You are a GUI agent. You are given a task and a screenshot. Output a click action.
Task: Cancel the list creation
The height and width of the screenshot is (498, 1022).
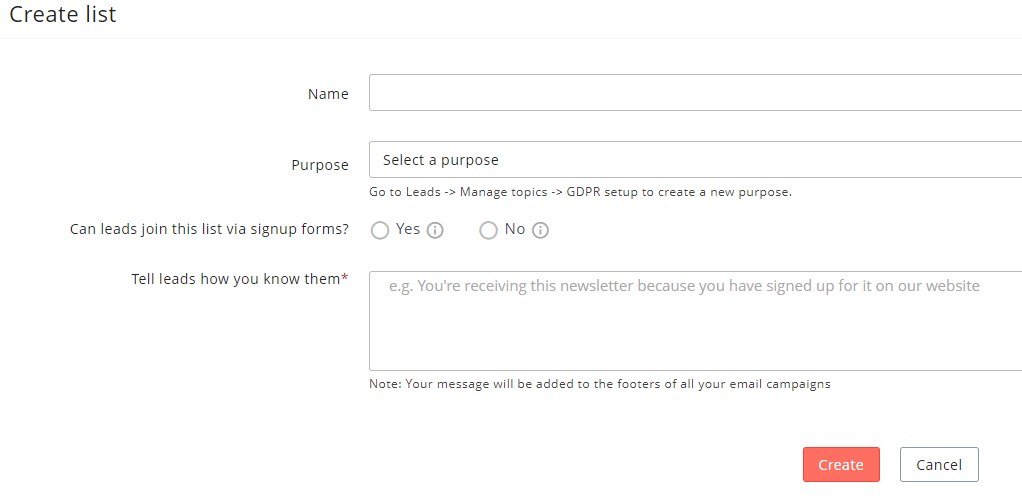tap(938, 464)
